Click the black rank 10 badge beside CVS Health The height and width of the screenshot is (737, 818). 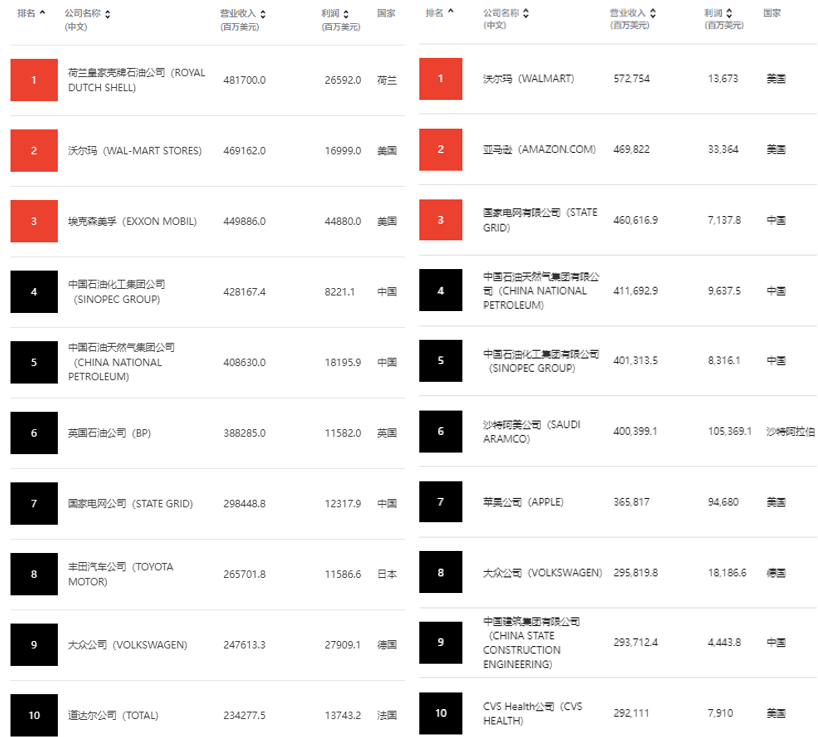click(441, 713)
